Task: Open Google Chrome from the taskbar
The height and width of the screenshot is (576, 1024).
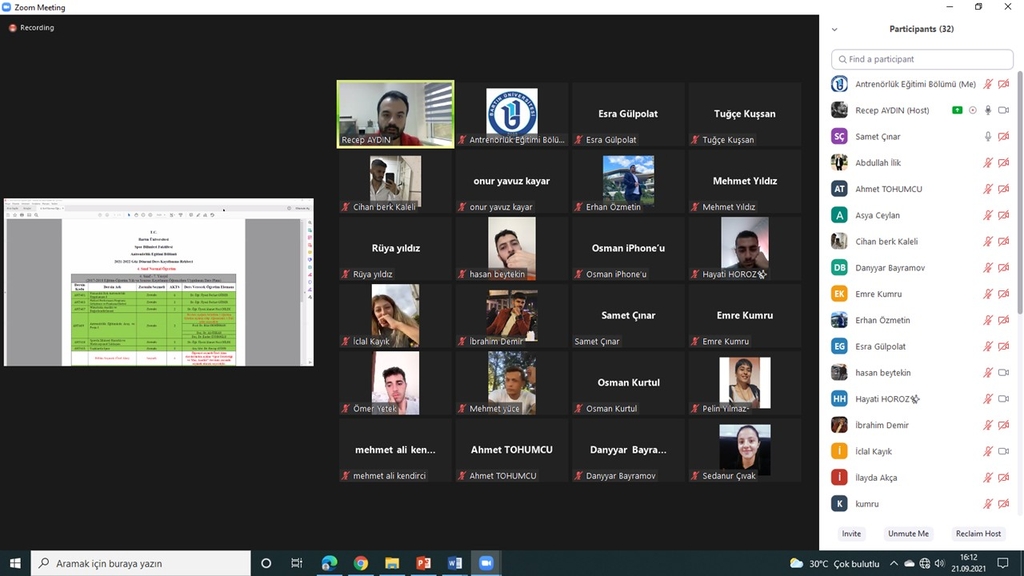Action: 360,563
